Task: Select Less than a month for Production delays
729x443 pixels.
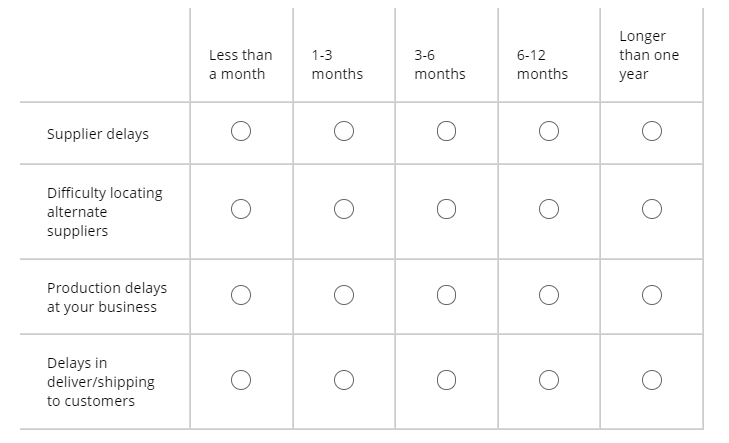Action: (x=241, y=295)
